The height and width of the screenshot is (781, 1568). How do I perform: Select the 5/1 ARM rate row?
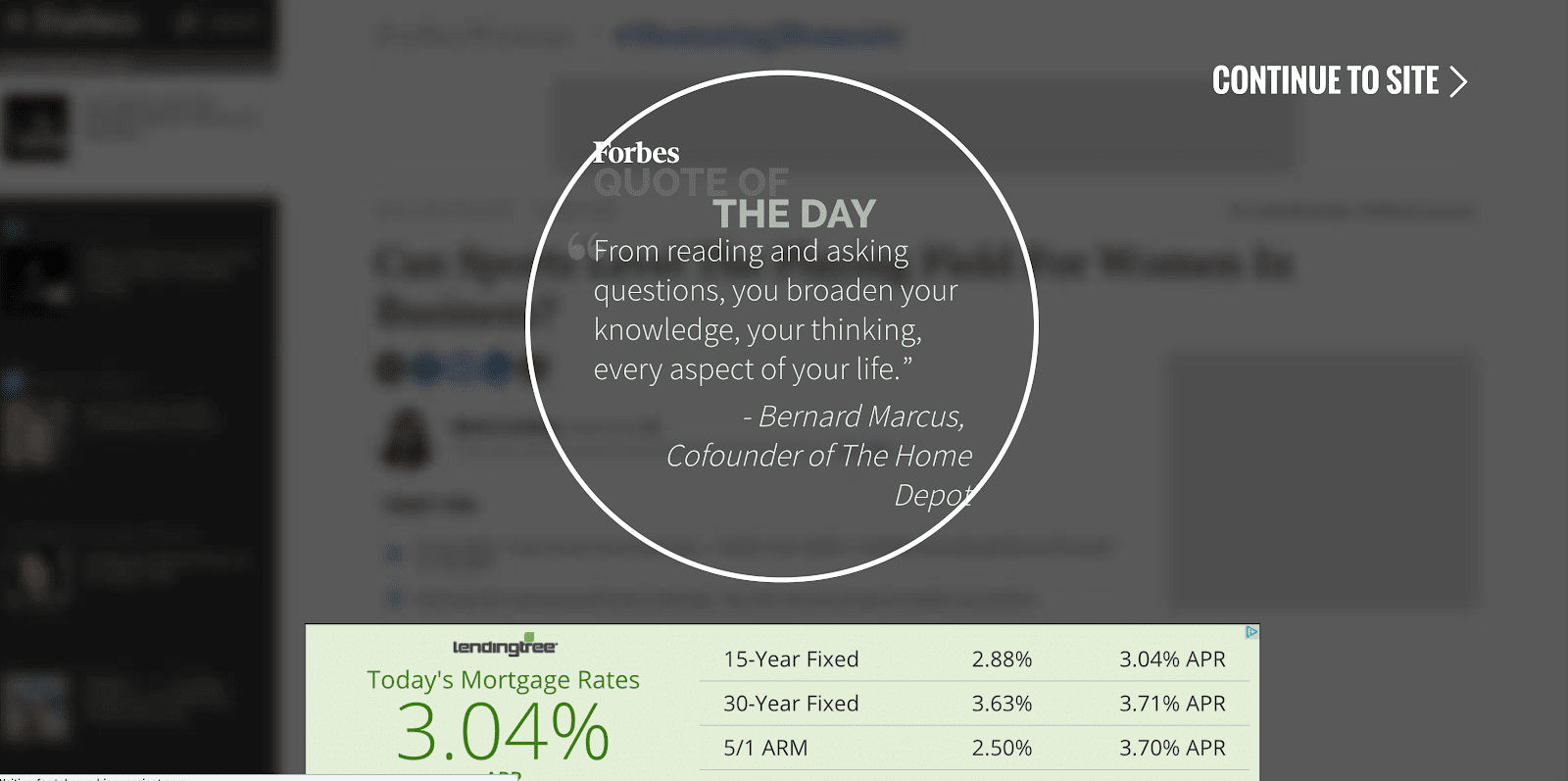974,748
